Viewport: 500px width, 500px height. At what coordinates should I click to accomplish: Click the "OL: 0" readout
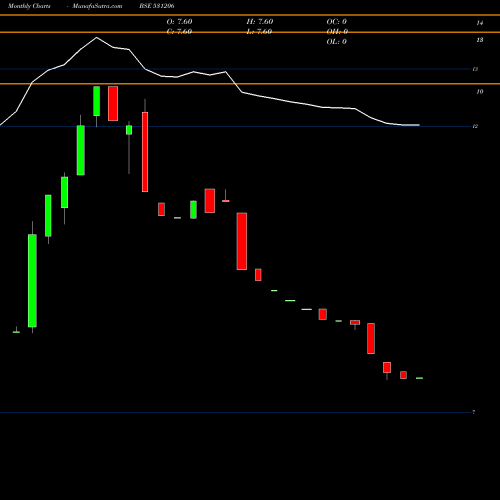336,42
